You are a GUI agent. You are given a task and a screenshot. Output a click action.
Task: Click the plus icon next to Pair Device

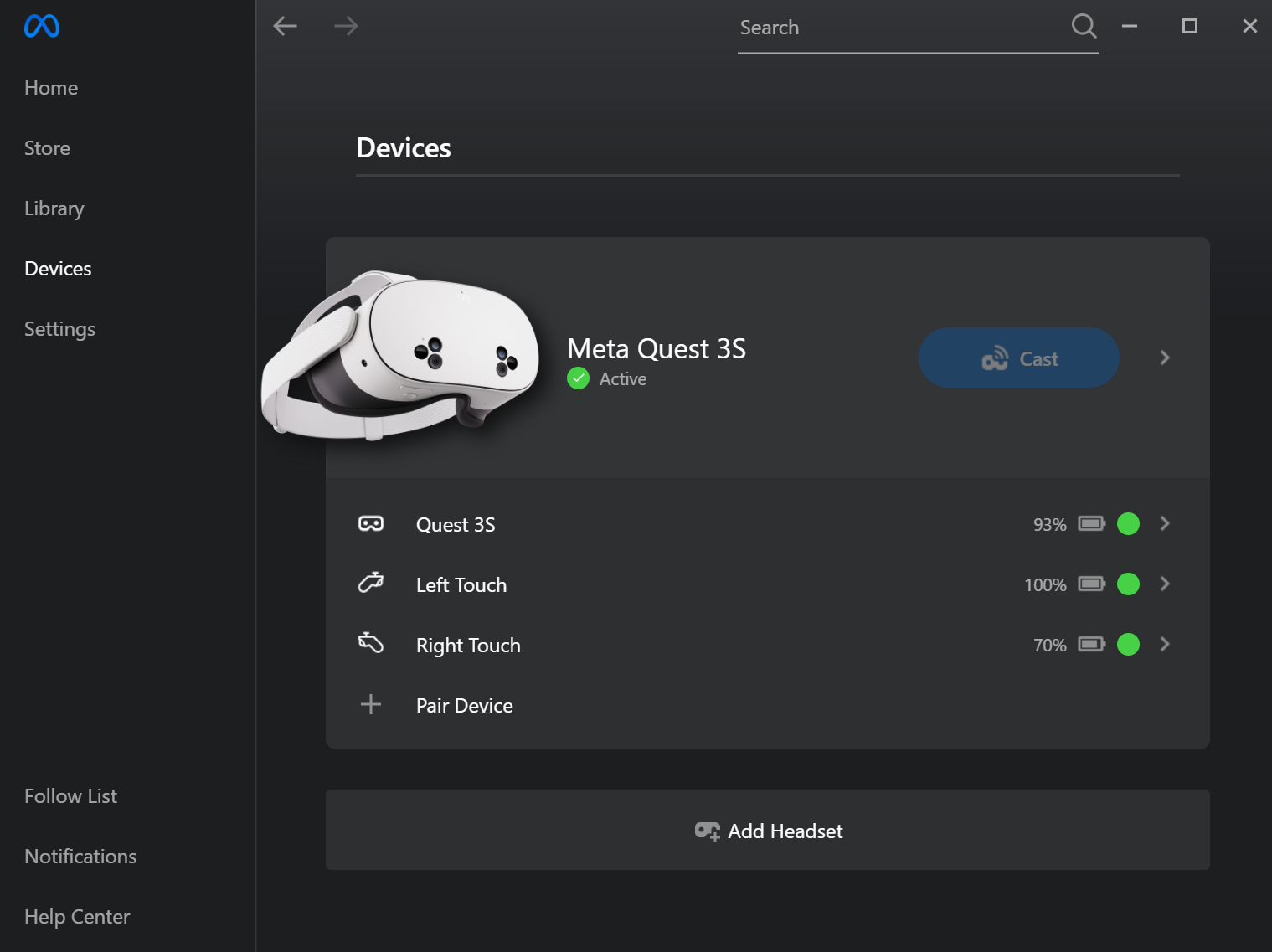370,704
